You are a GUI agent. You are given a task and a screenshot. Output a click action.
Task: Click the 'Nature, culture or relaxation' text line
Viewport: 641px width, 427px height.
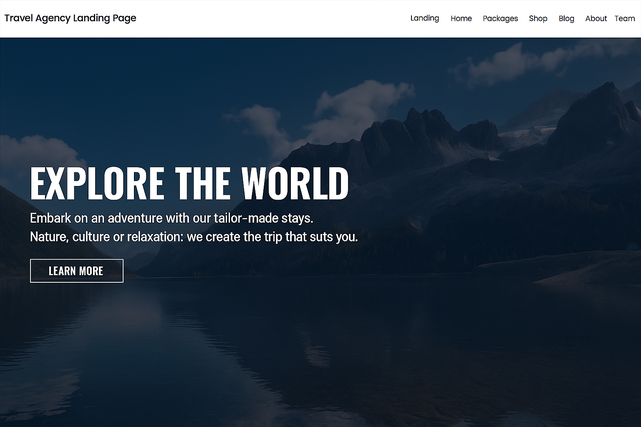pos(194,237)
